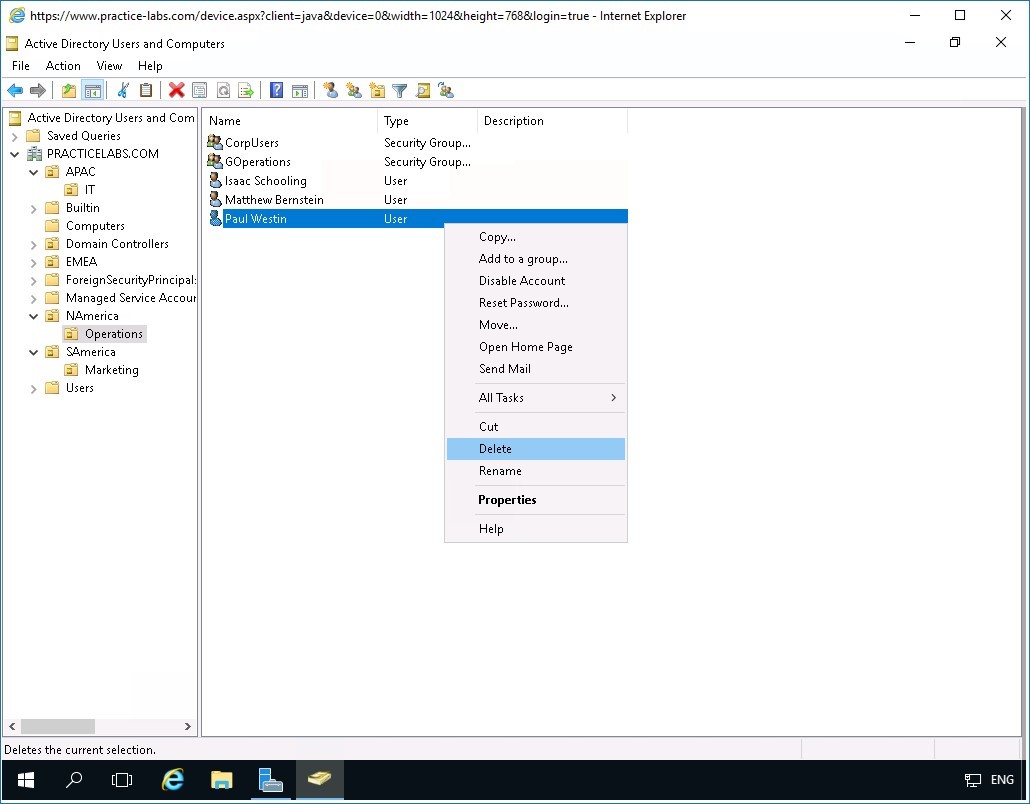1030x804 pixels.
Task: Click the red X Delete toolbar icon
Action: point(176,90)
